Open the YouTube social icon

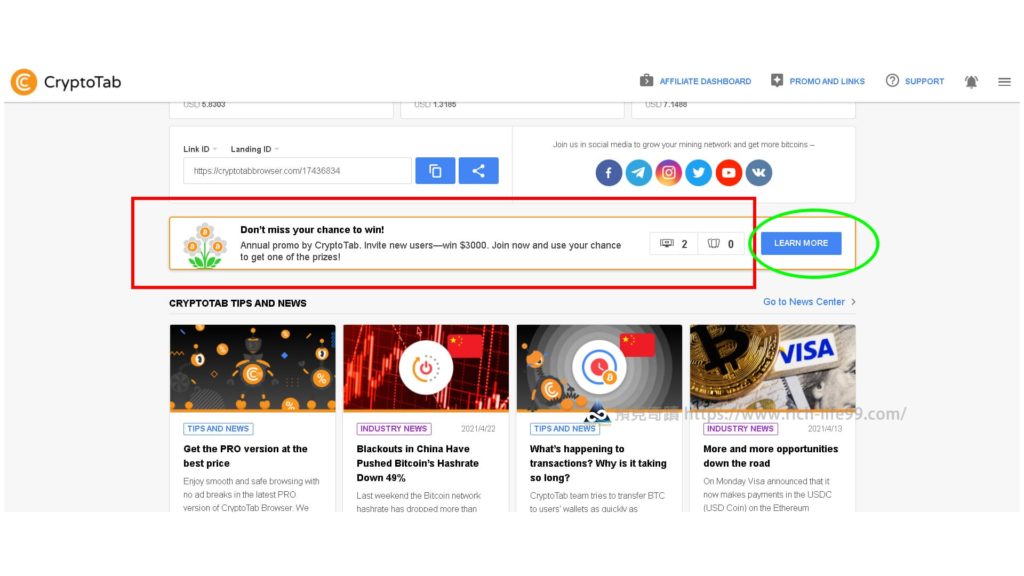[729, 173]
